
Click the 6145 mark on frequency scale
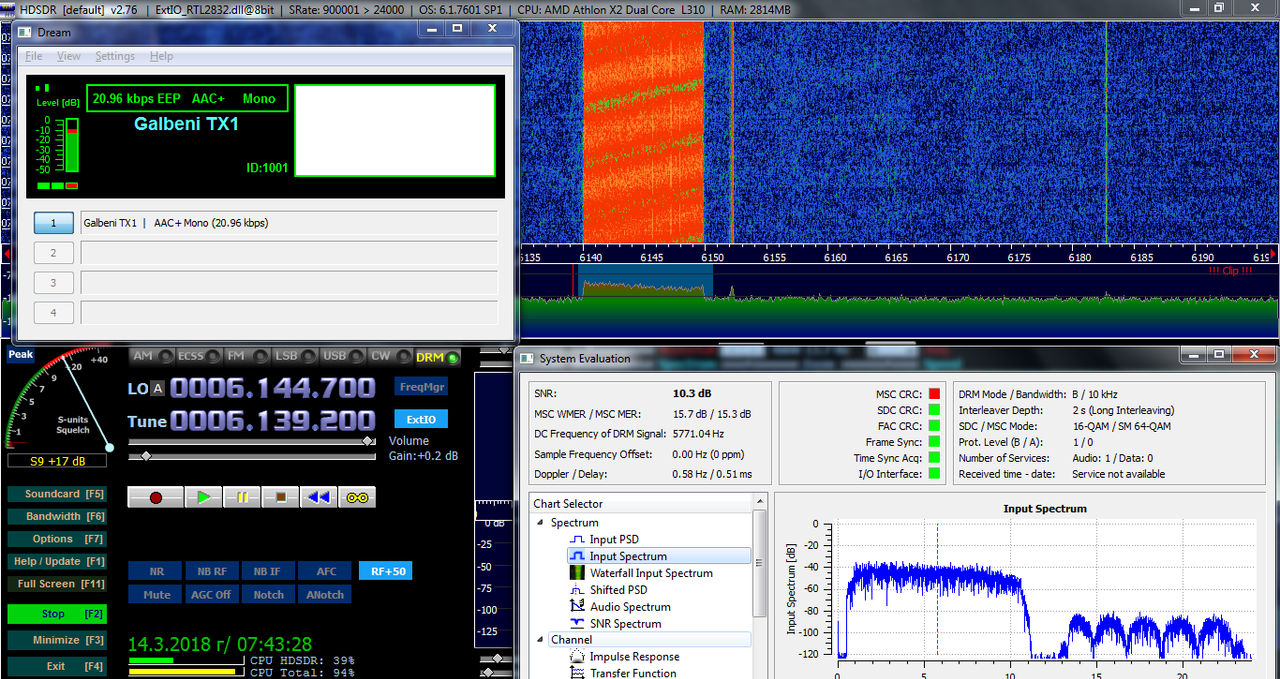(x=651, y=258)
